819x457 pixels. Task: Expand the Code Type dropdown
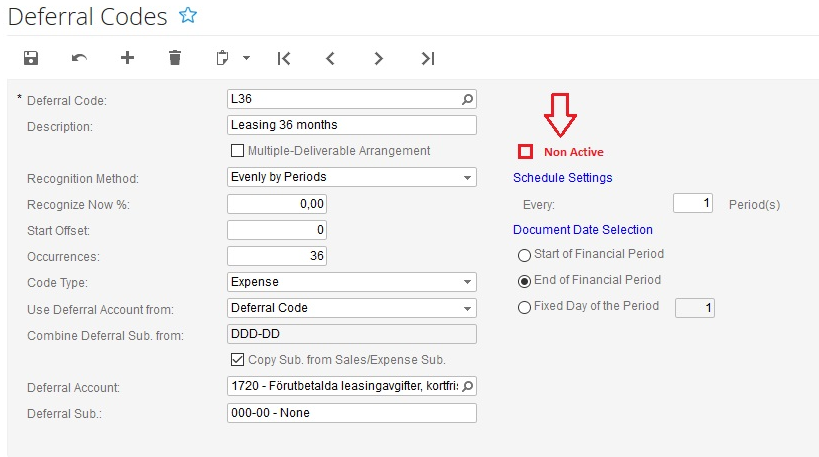[x=467, y=282]
